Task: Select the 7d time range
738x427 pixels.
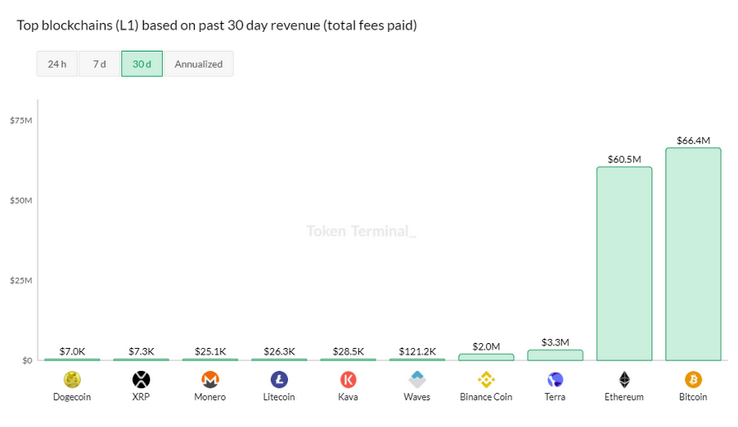Action: point(99,64)
